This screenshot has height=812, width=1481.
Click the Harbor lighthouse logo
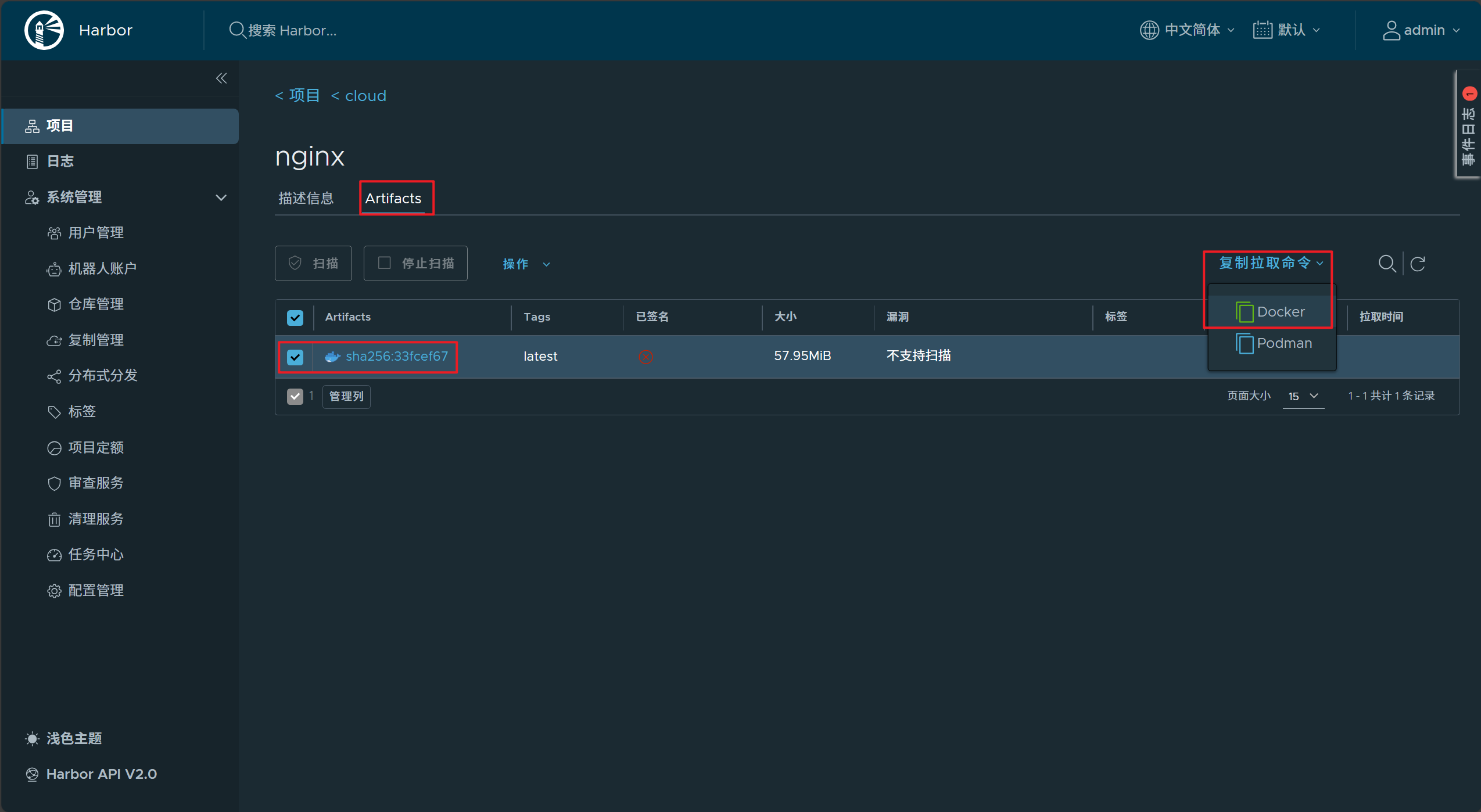[x=44, y=30]
